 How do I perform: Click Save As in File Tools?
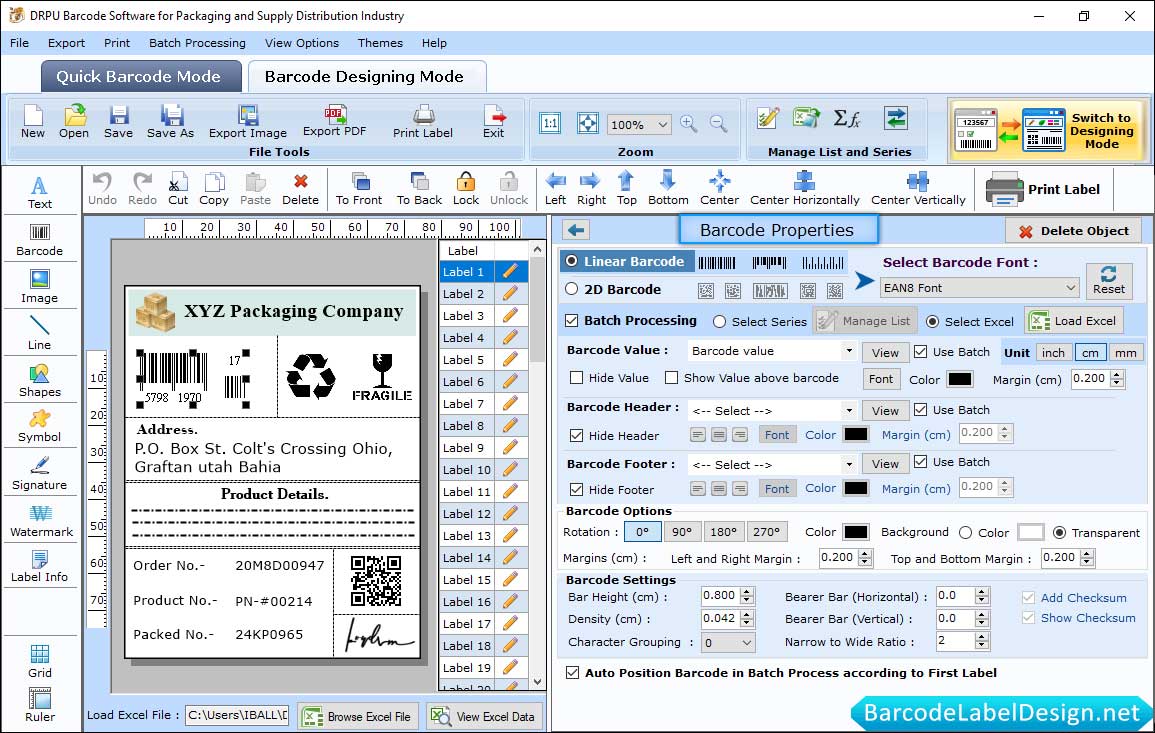click(170, 122)
